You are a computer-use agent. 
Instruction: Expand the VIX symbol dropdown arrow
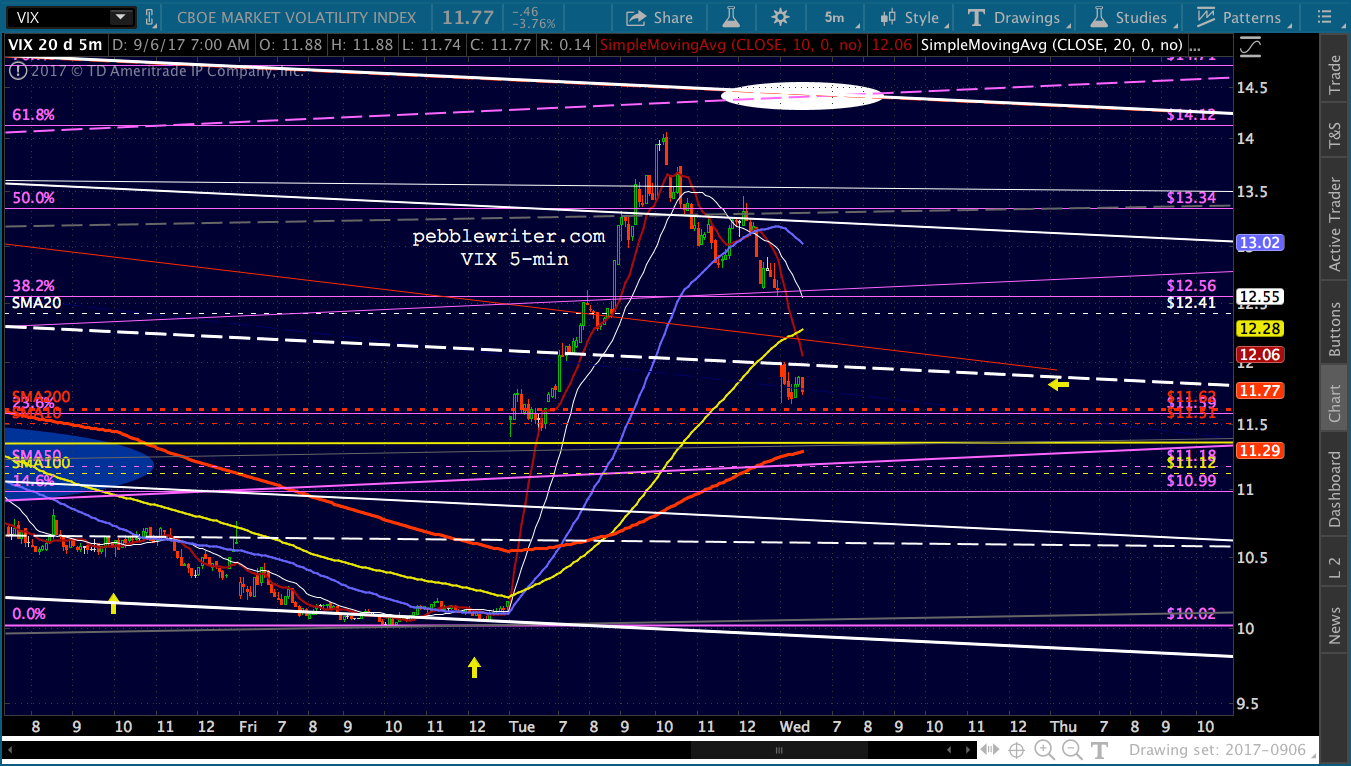120,17
